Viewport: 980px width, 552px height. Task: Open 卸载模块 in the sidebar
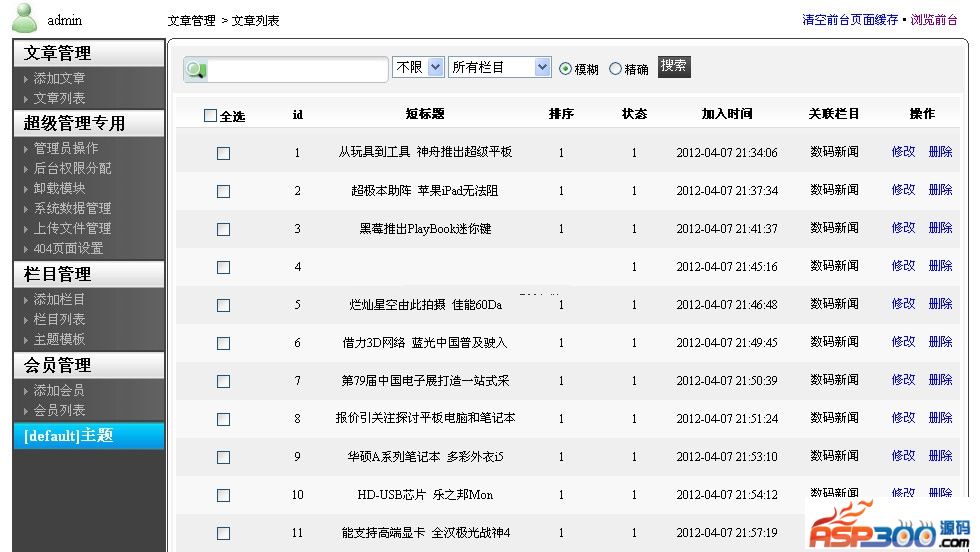(59, 188)
